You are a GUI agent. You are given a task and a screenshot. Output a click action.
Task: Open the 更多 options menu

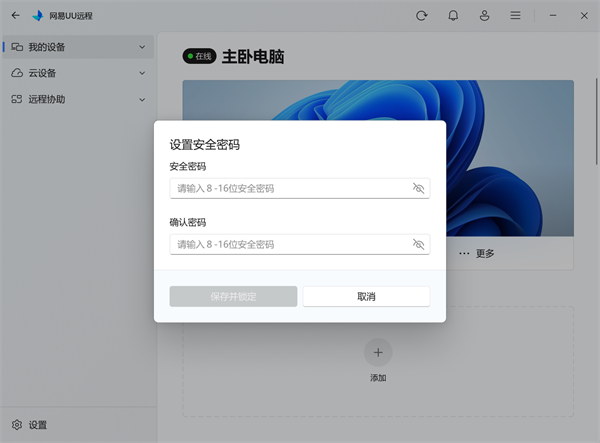(477, 253)
